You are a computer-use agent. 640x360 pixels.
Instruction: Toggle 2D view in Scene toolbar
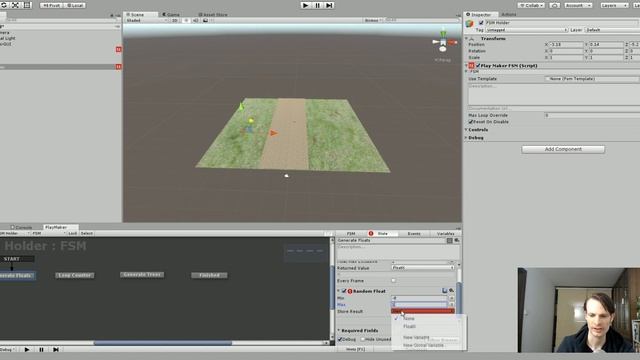pyautogui.click(x=175, y=20)
